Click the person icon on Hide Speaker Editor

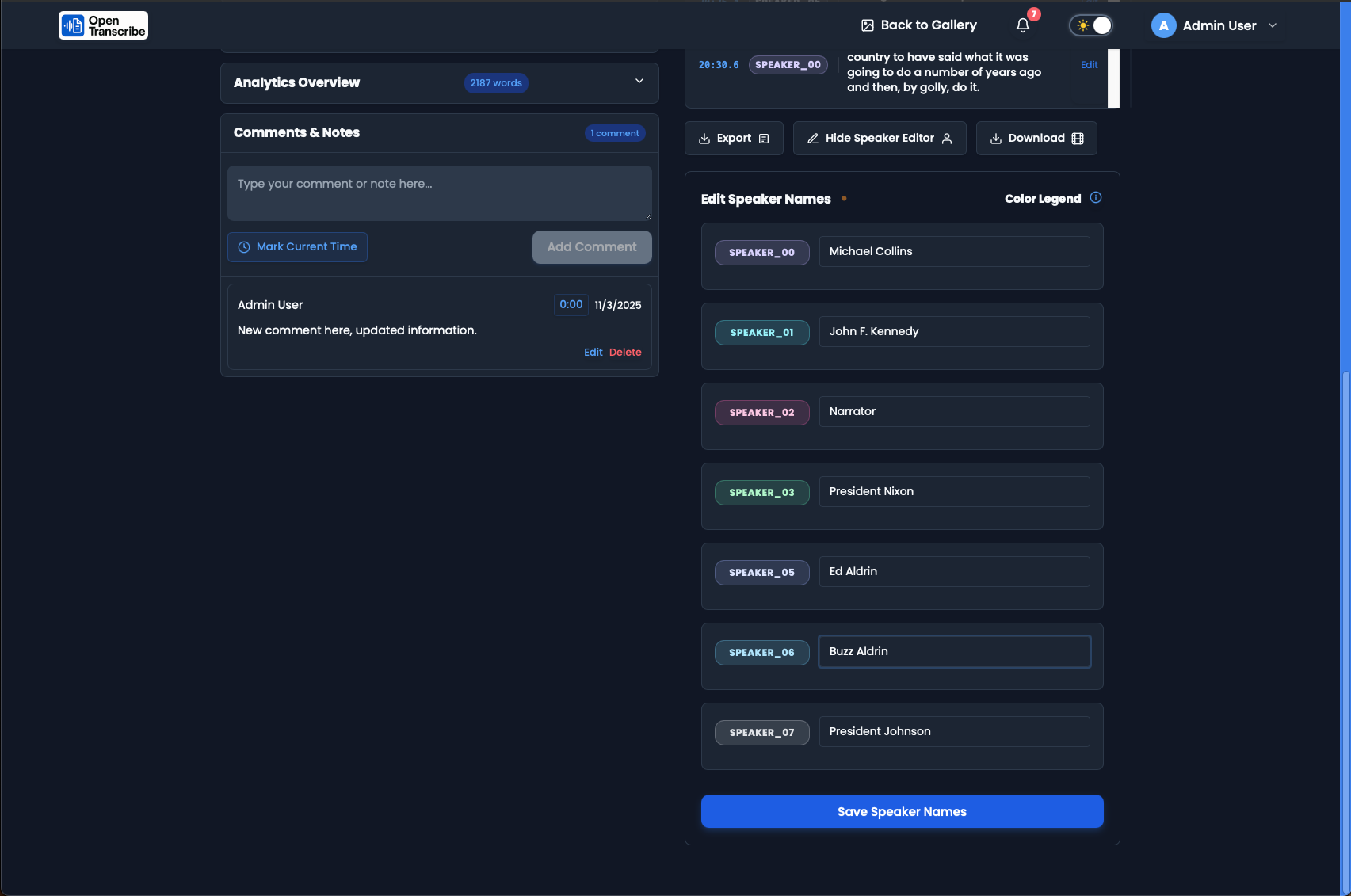click(x=947, y=139)
